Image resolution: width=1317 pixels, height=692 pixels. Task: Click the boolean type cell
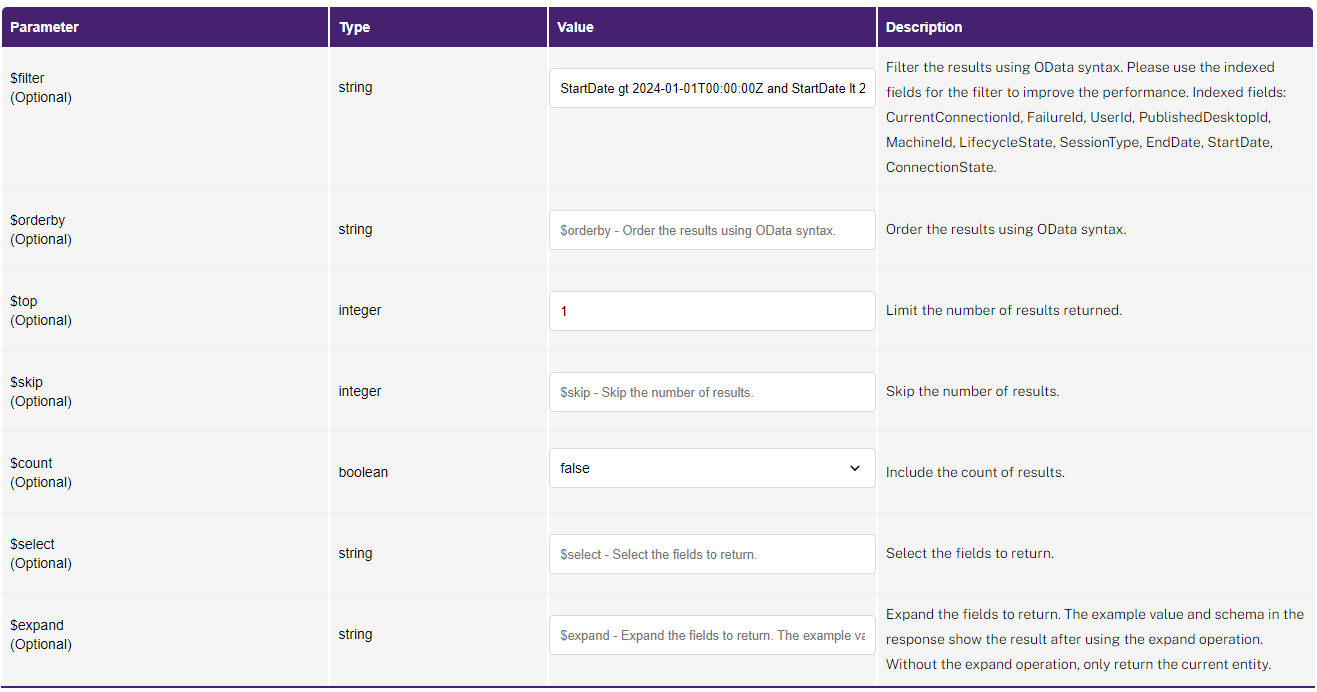tap(363, 472)
